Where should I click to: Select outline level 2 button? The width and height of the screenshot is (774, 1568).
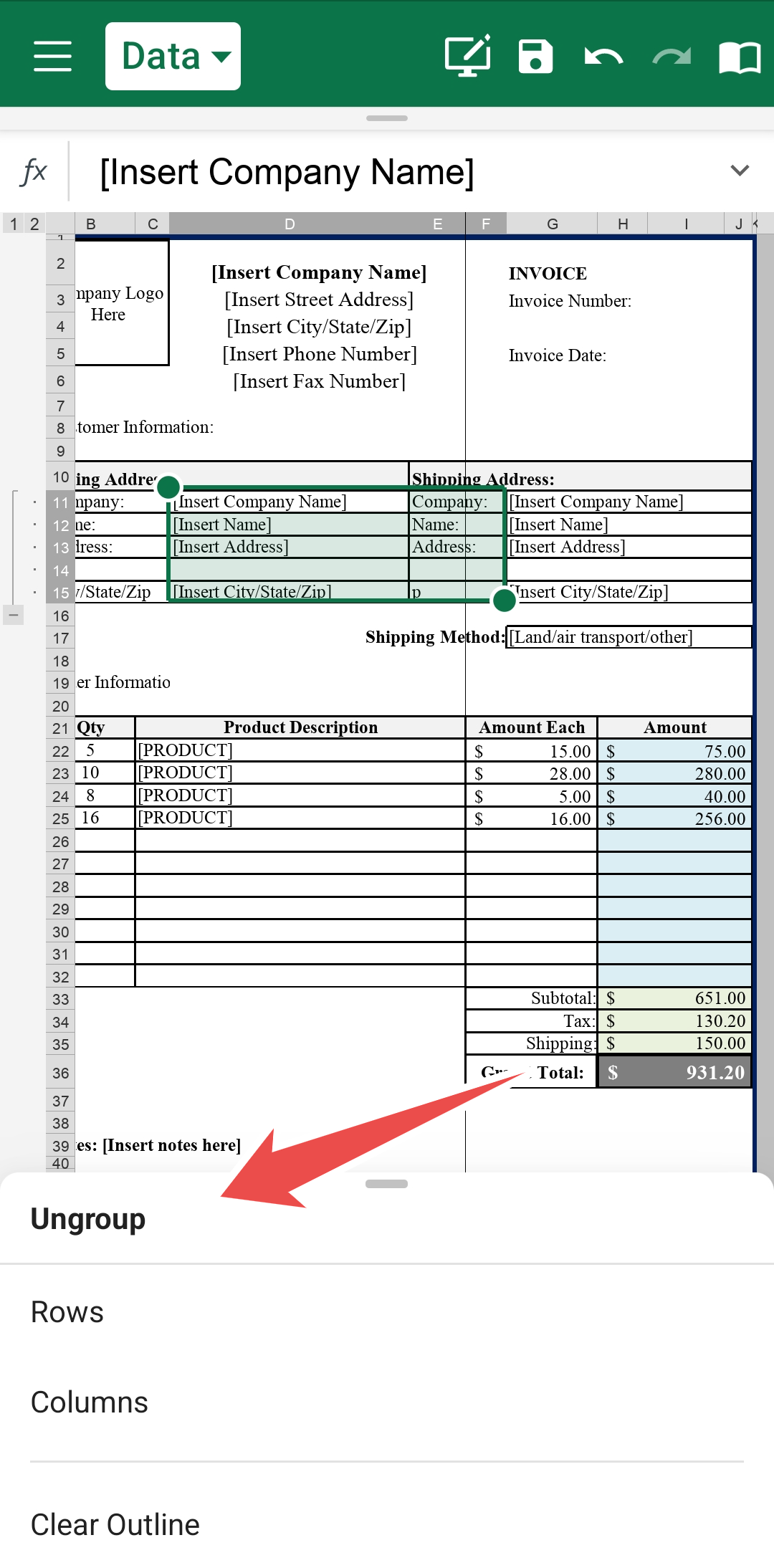pyautogui.click(x=34, y=224)
